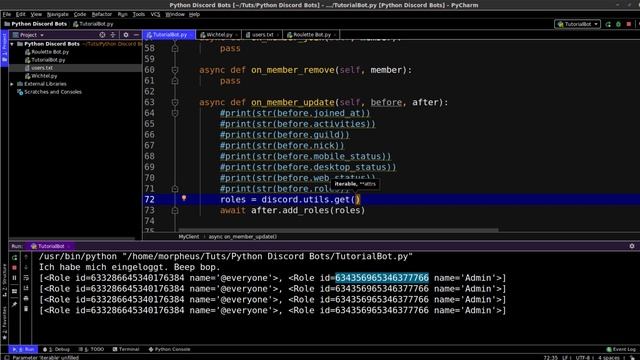Stop process with Run panel red square
This screenshot has height=360, width=640.
14,268
